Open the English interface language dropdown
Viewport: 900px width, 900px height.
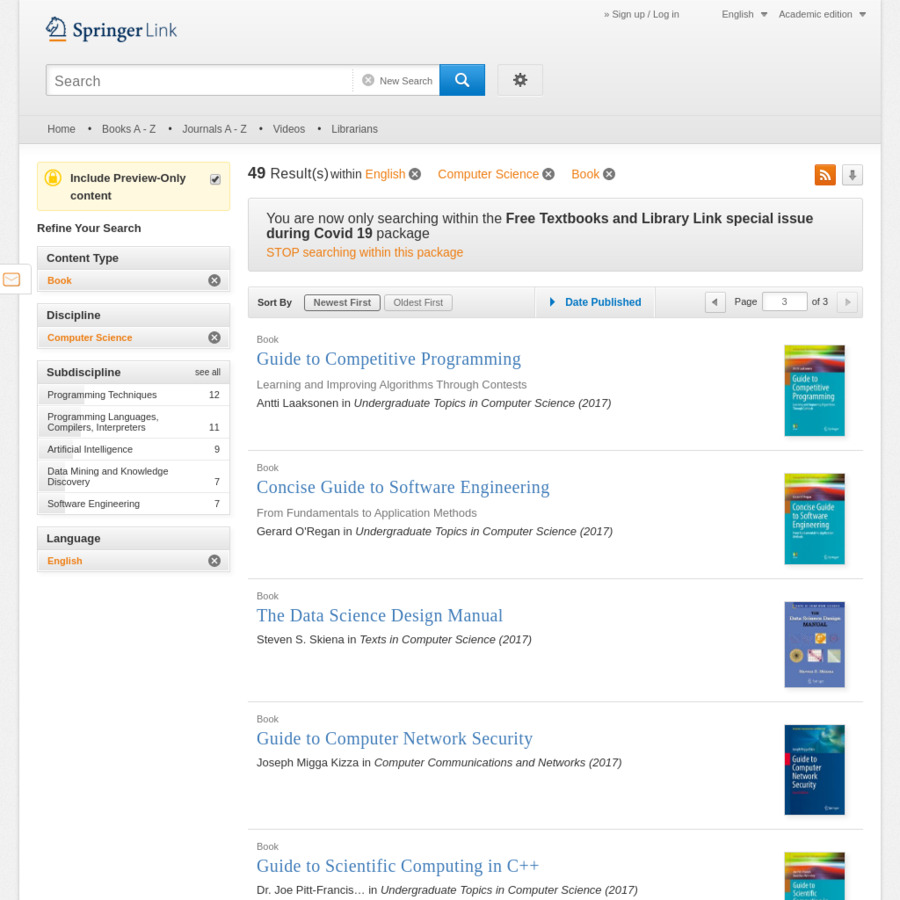(x=744, y=14)
